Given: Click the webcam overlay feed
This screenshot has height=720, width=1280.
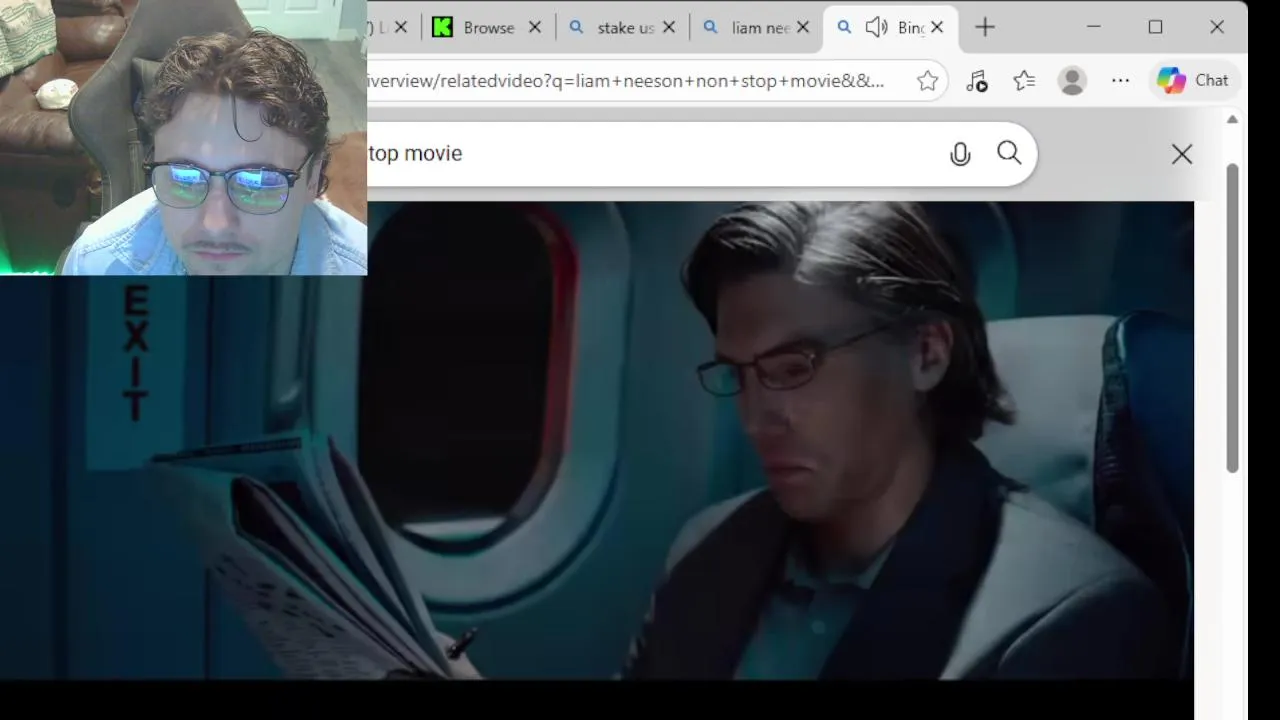Looking at the screenshot, I should click(x=183, y=137).
